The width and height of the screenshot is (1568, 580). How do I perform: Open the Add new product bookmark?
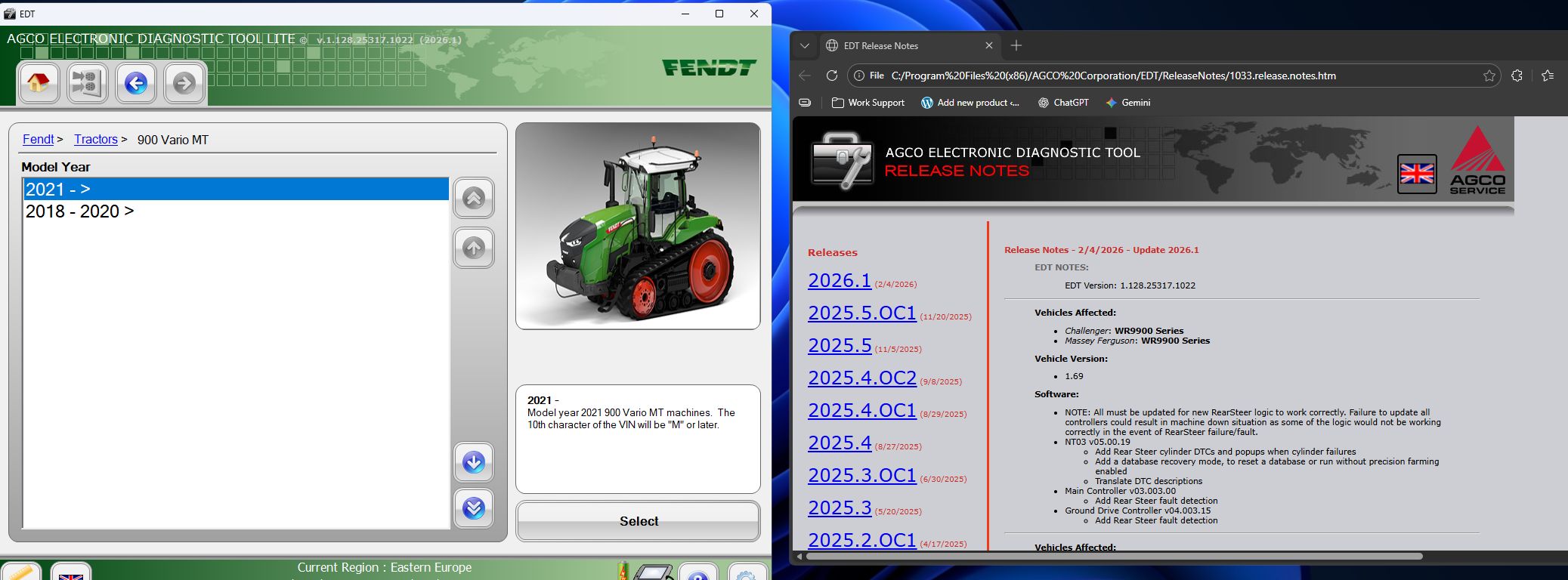[x=970, y=103]
